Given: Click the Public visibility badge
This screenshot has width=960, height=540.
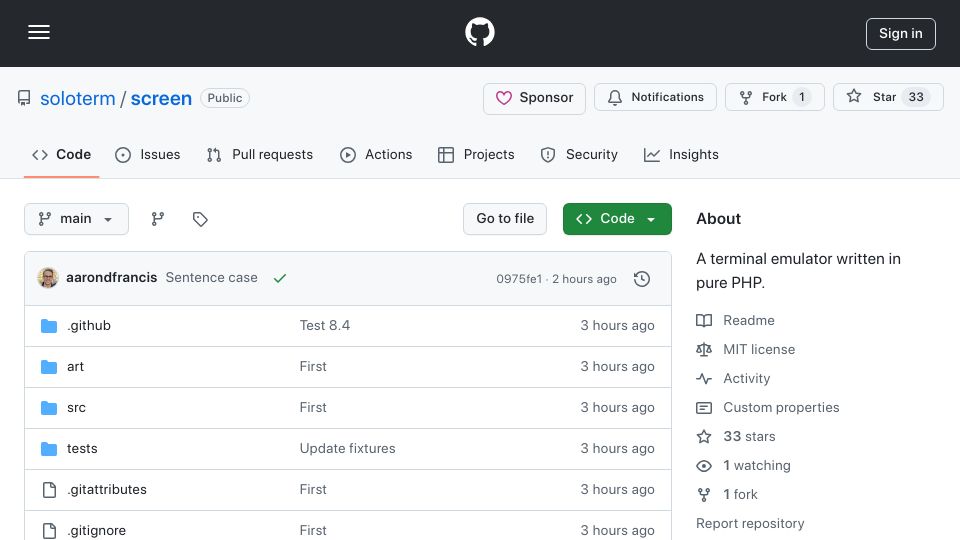Looking at the screenshot, I should point(225,99).
